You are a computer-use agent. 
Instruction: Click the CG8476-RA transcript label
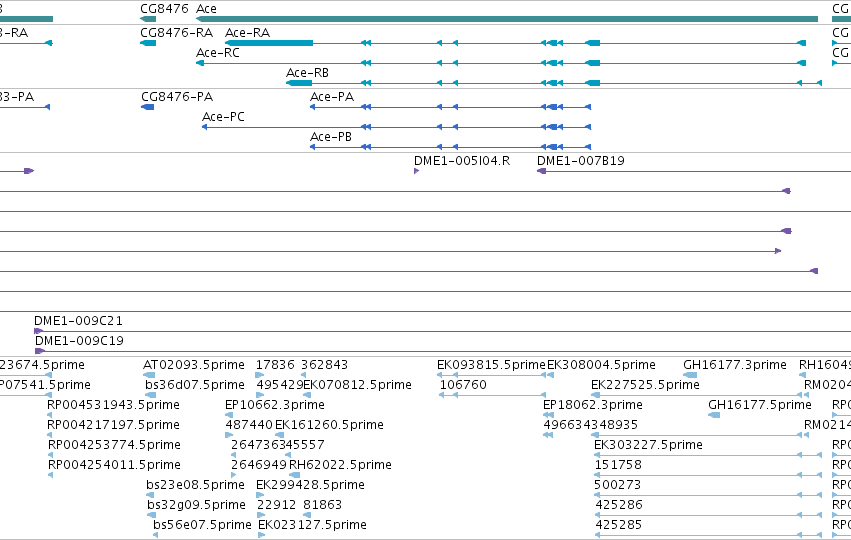click(176, 33)
